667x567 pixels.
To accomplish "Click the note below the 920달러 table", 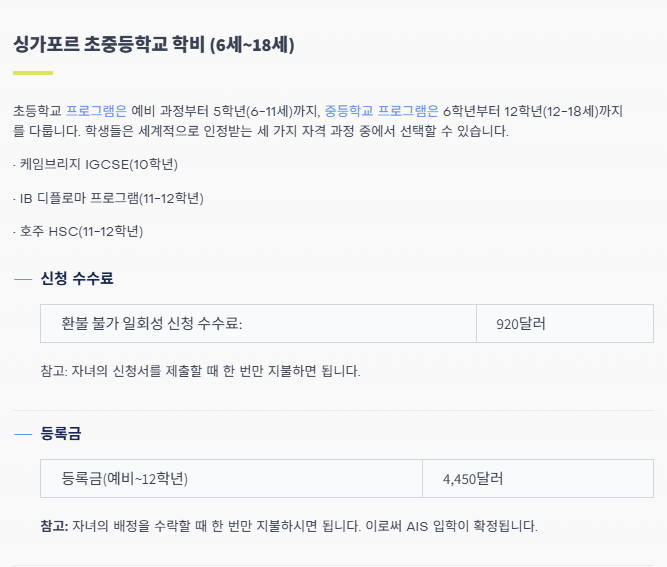I will click(x=200, y=371).
